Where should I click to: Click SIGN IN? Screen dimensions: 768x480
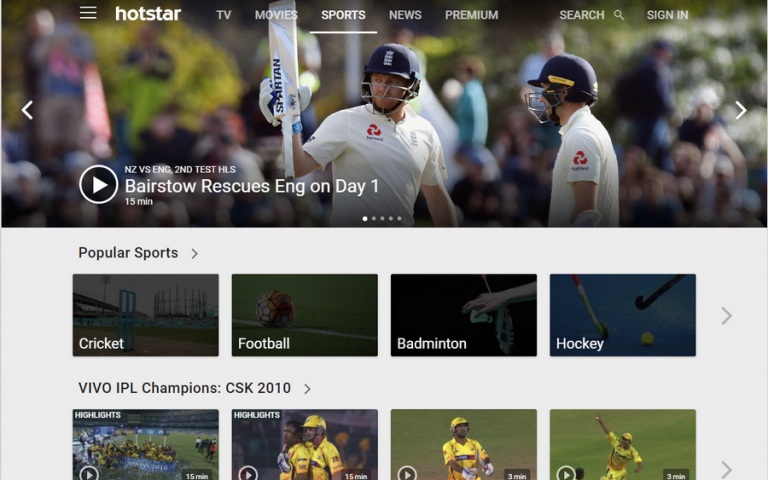tap(667, 15)
